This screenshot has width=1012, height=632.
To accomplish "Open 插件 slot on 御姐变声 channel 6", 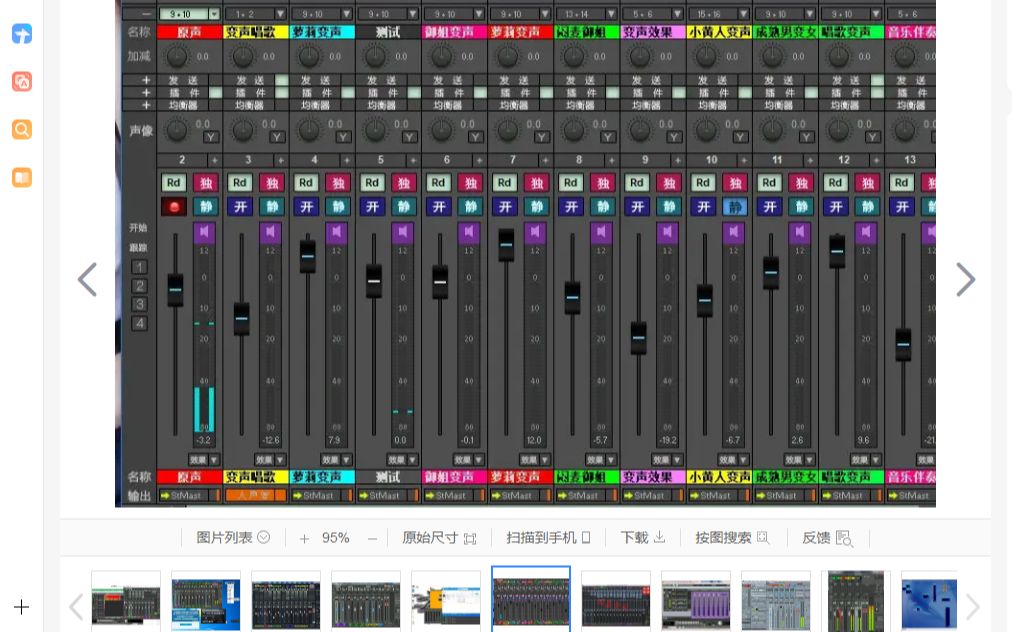I will click(x=447, y=92).
